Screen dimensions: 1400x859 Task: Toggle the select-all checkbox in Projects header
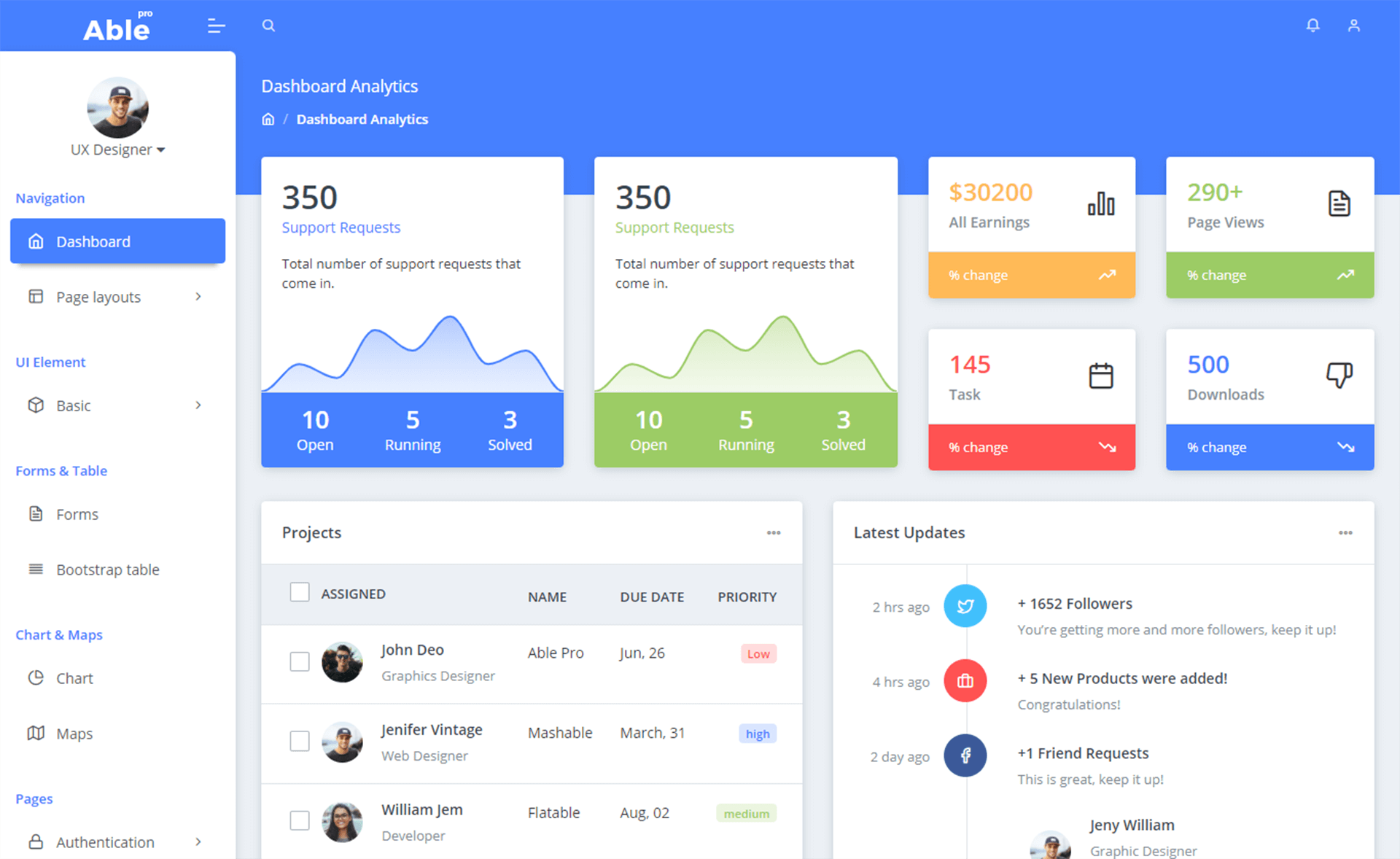coord(298,592)
